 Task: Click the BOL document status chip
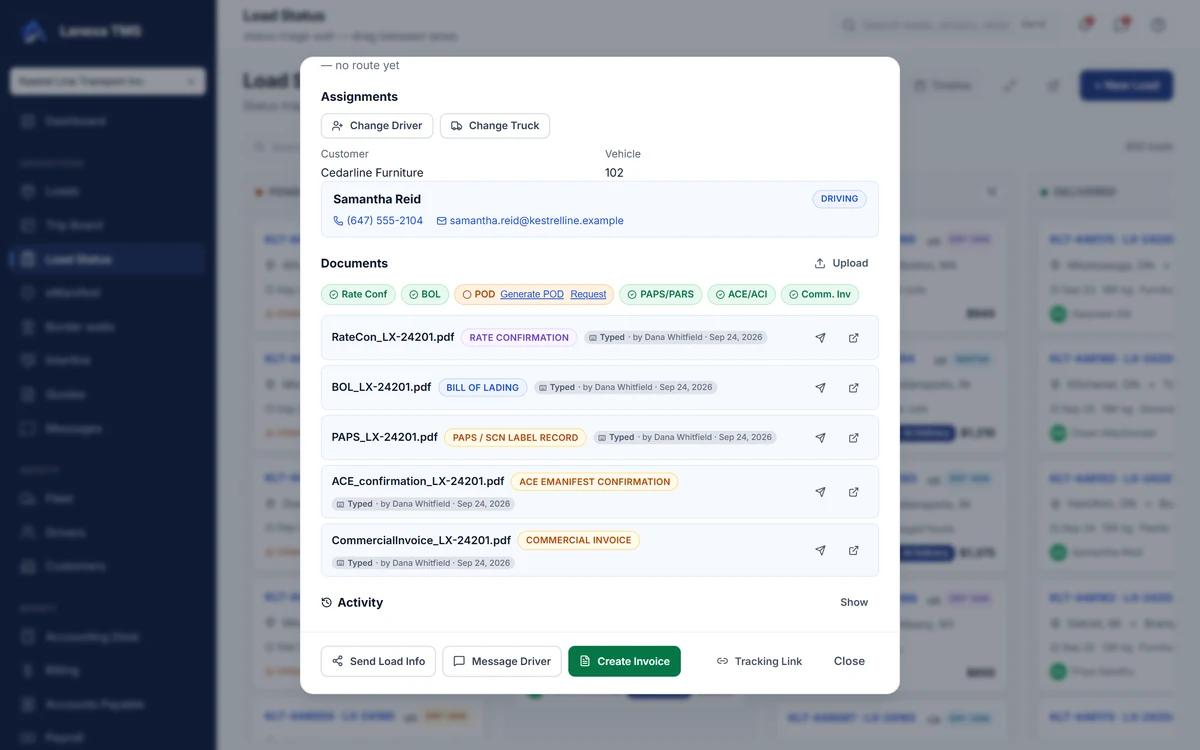(425, 294)
